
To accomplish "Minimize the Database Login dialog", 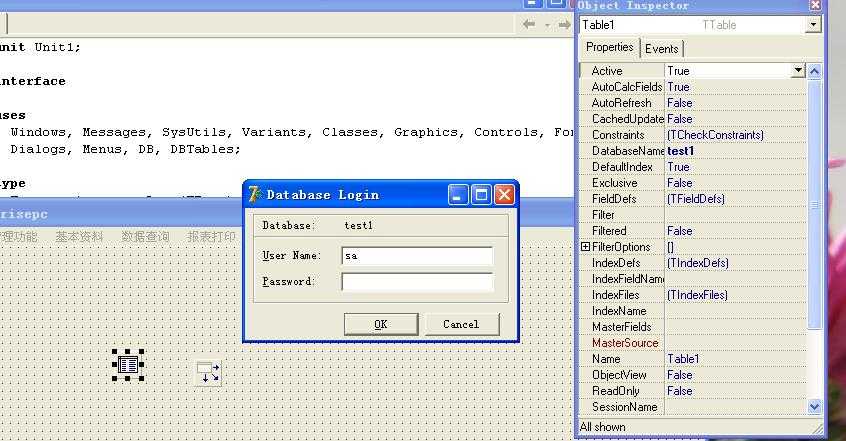I will (x=458, y=195).
